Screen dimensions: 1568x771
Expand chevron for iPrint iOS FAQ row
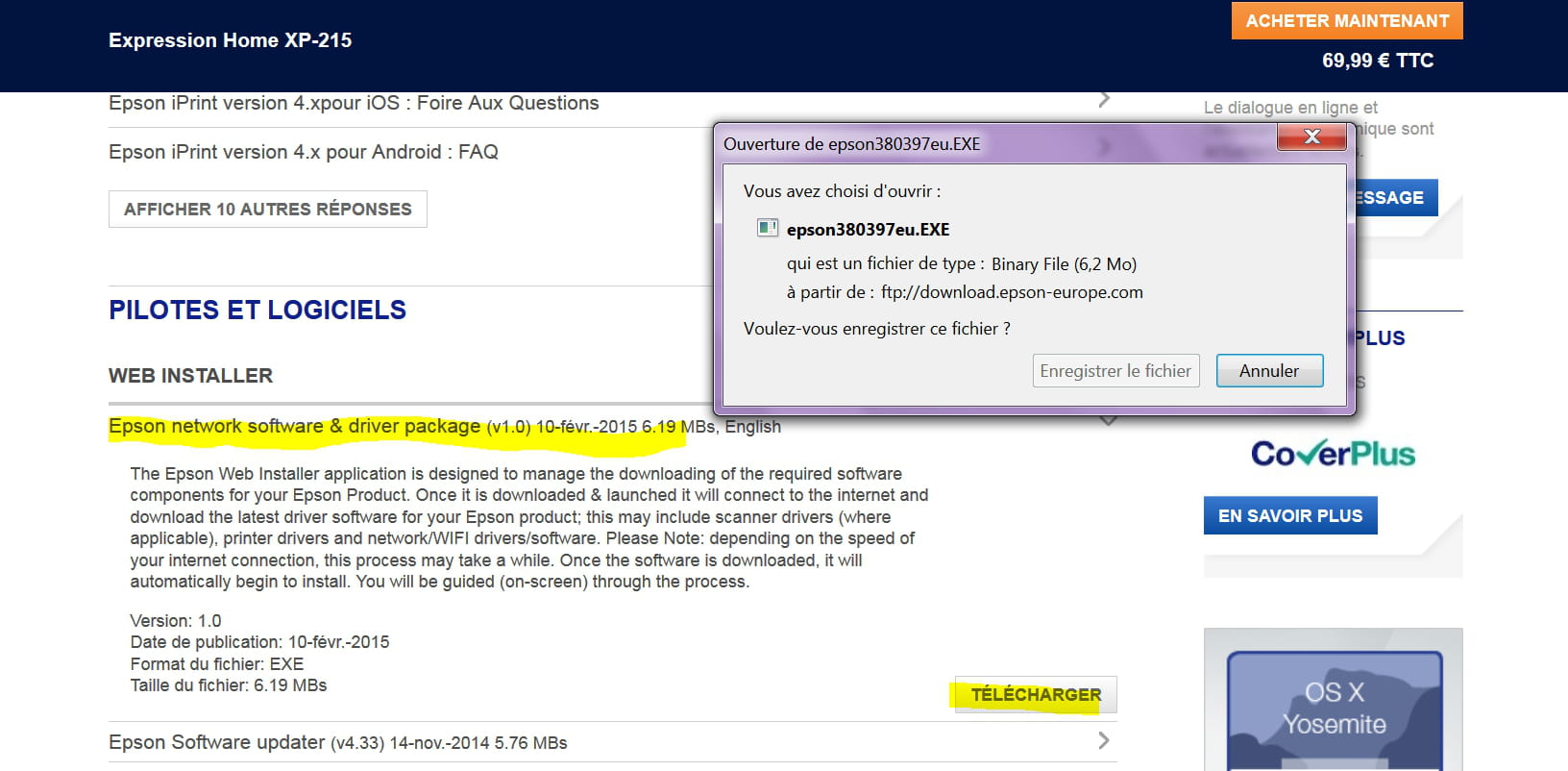pos(1105,99)
